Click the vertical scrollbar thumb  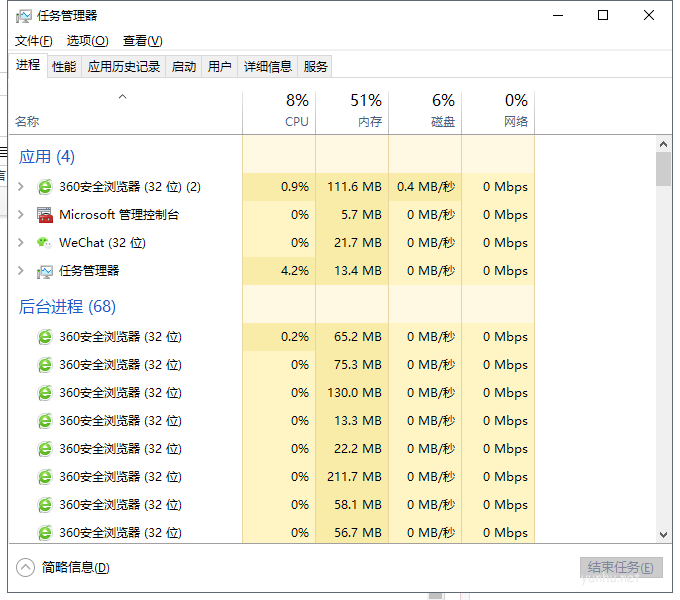663,169
